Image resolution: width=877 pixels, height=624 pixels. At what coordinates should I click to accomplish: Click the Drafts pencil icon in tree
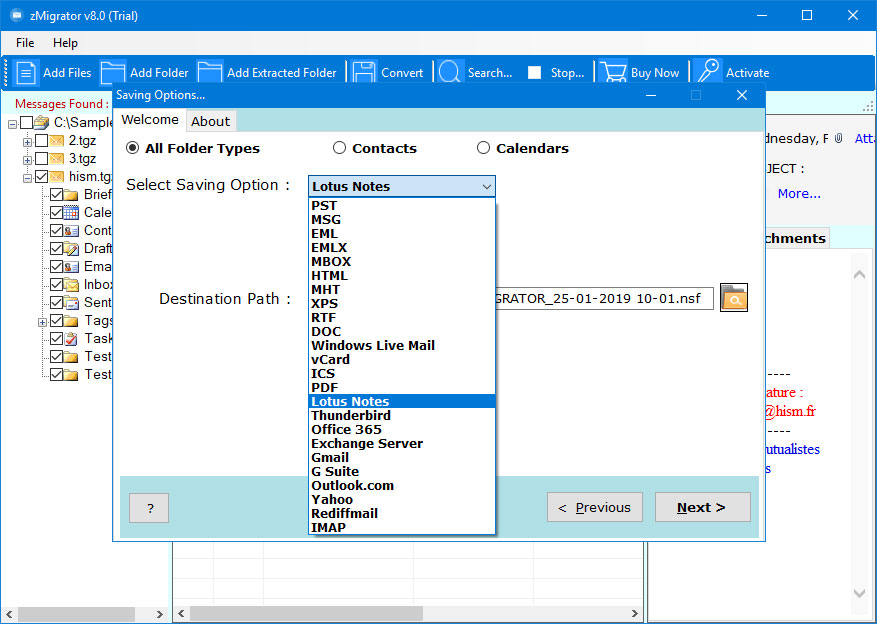[71, 248]
